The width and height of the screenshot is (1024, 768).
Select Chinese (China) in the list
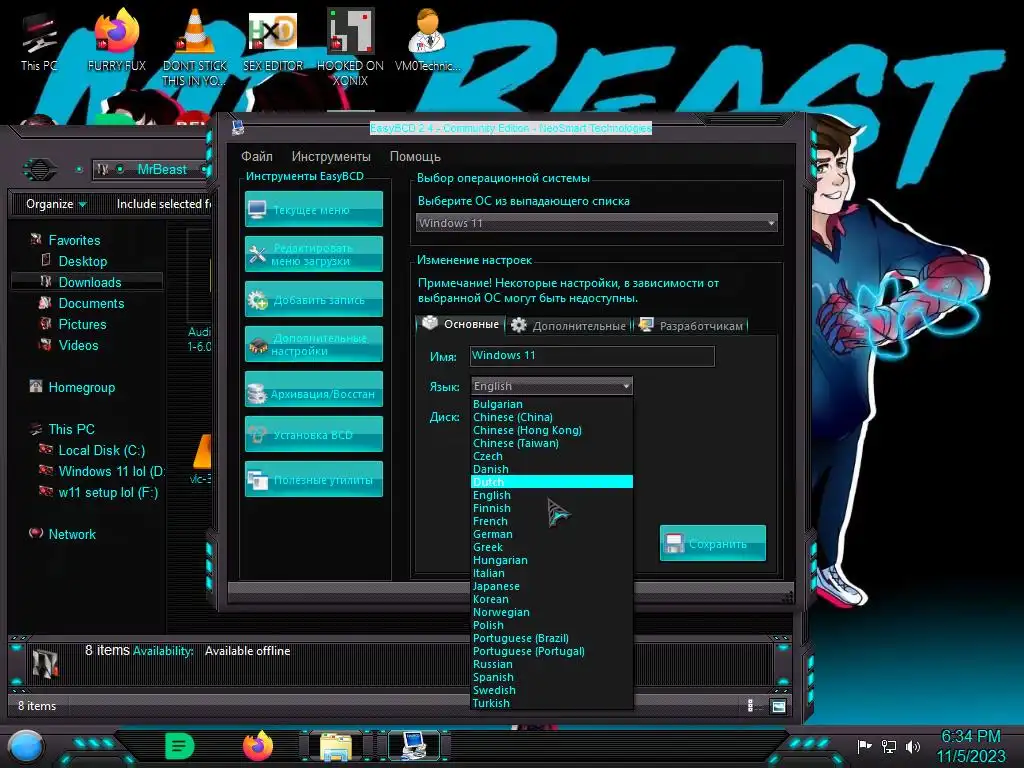click(x=551, y=417)
